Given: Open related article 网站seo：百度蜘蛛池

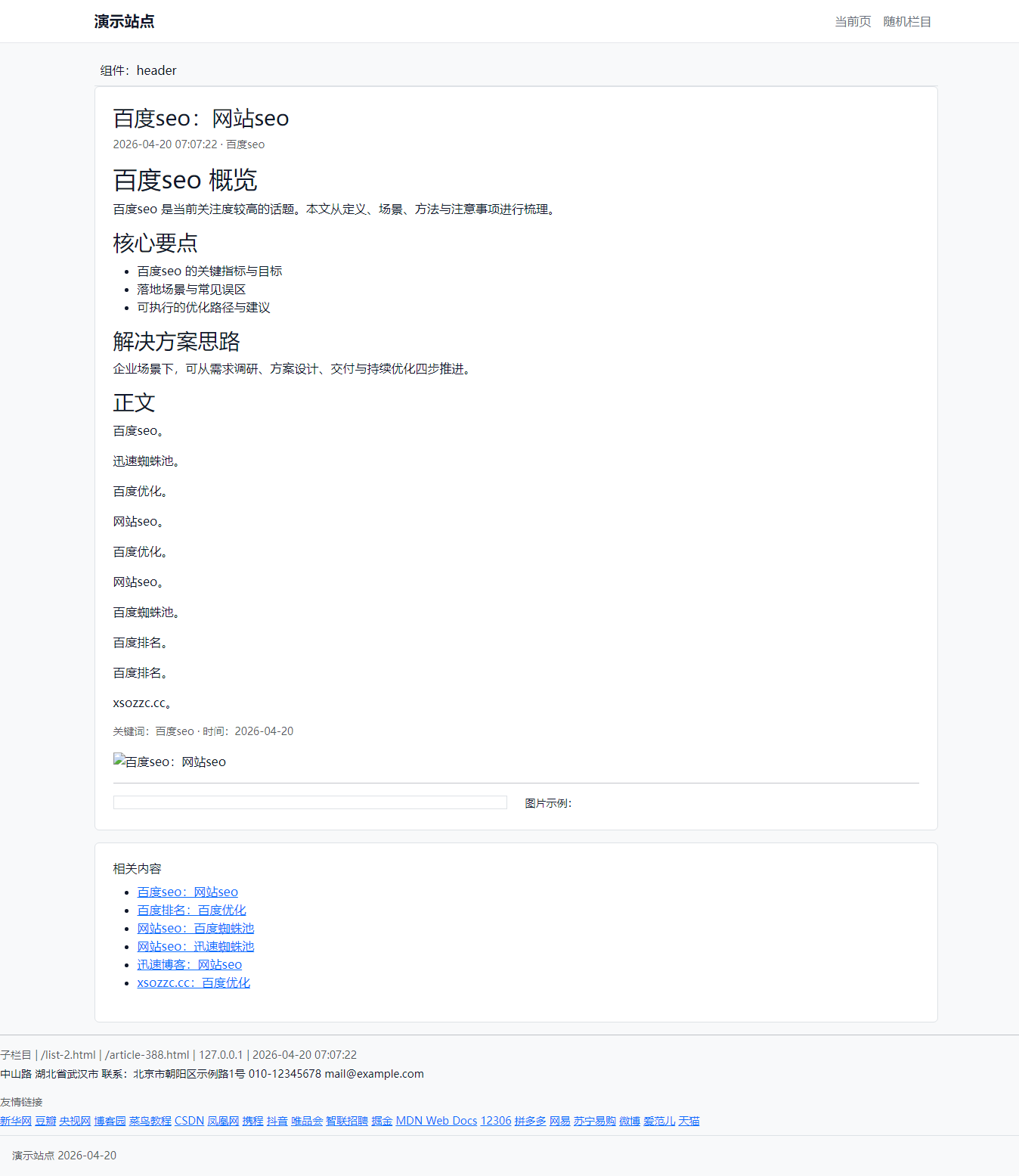Looking at the screenshot, I should click(195, 929).
